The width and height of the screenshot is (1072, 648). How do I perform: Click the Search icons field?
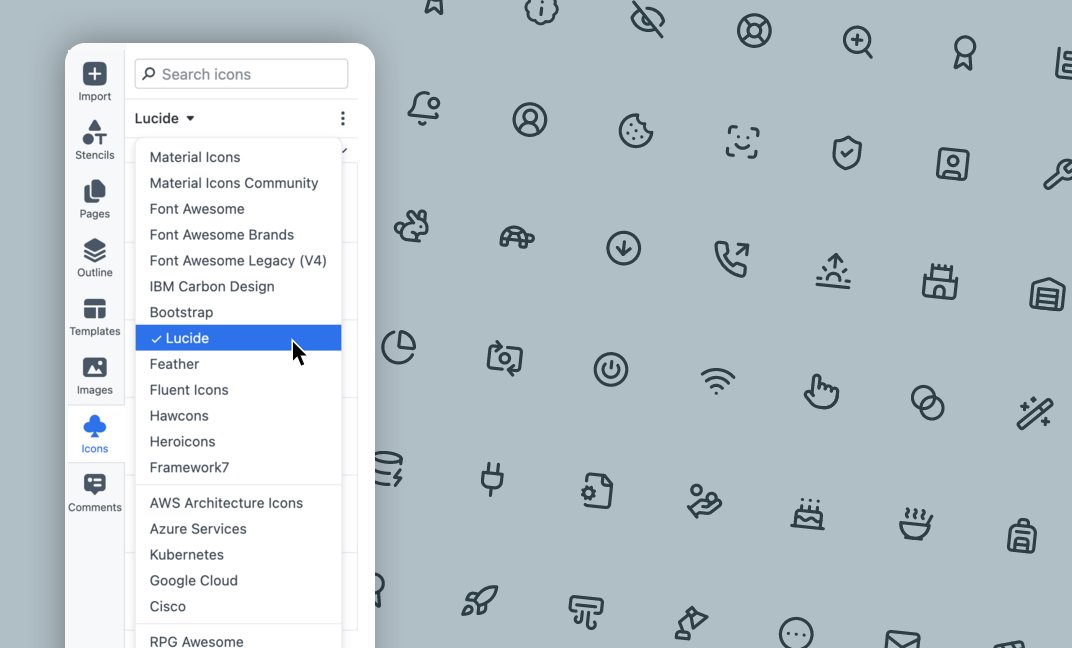coord(241,74)
